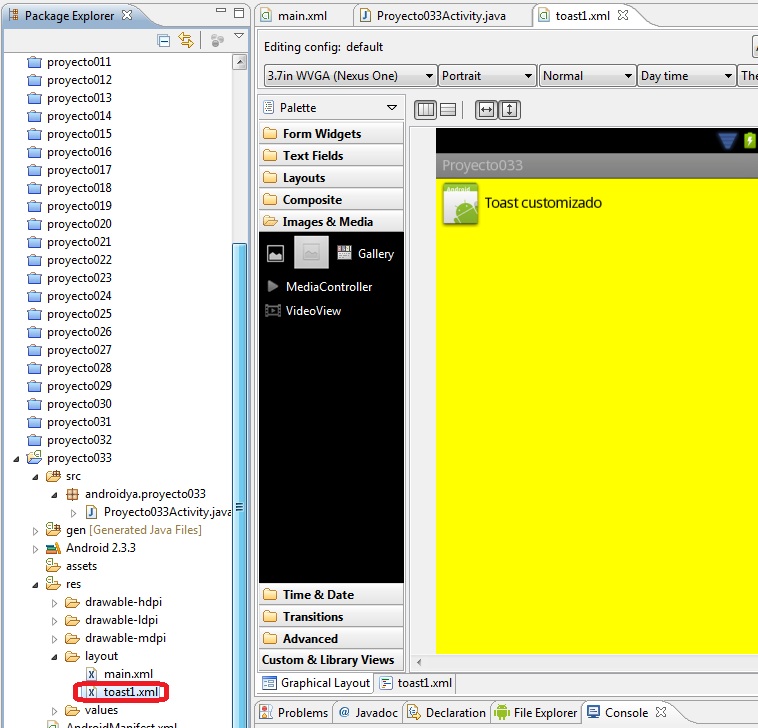Open Package Explorer view menu triangle
This screenshot has height=728, width=758.
point(239,35)
